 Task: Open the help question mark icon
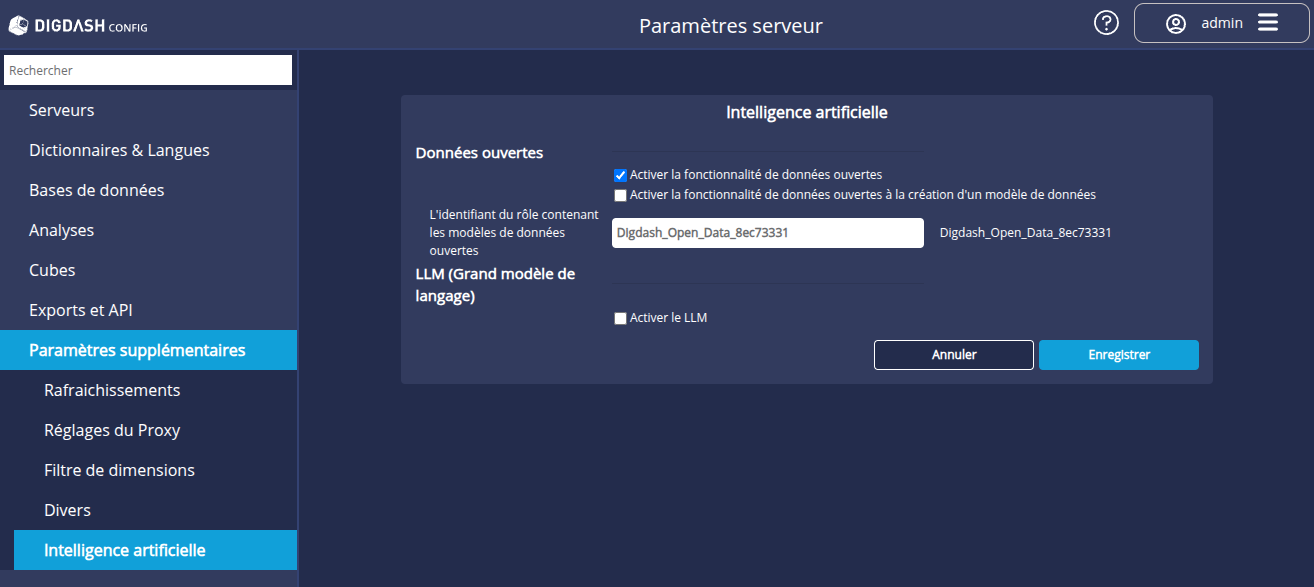click(x=1106, y=23)
